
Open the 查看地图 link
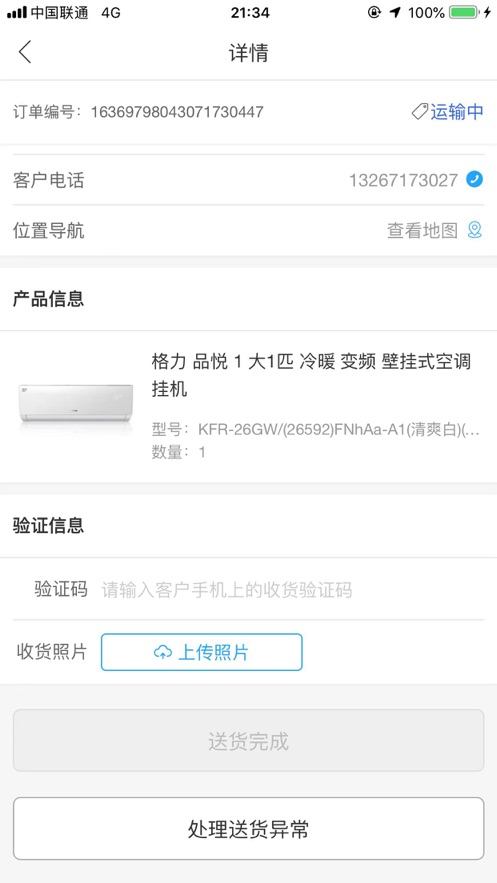click(422, 230)
